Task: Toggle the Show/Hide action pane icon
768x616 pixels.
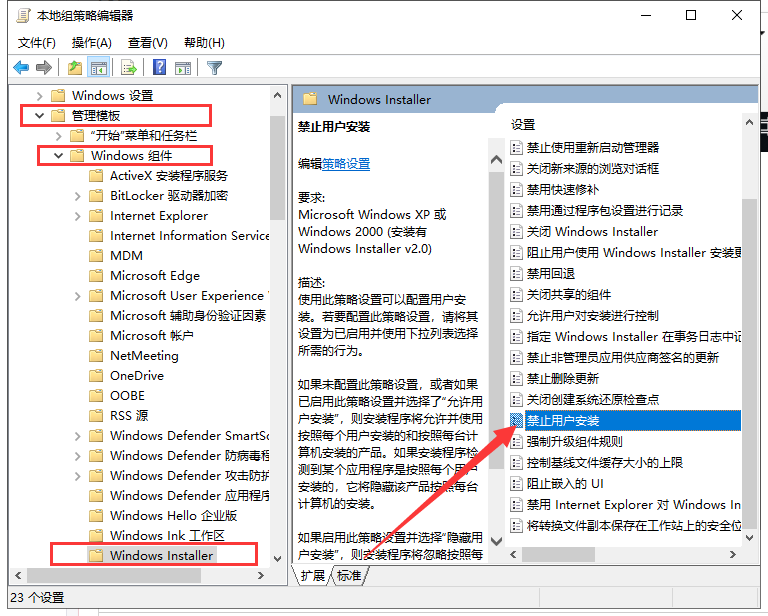Action: click(183, 68)
